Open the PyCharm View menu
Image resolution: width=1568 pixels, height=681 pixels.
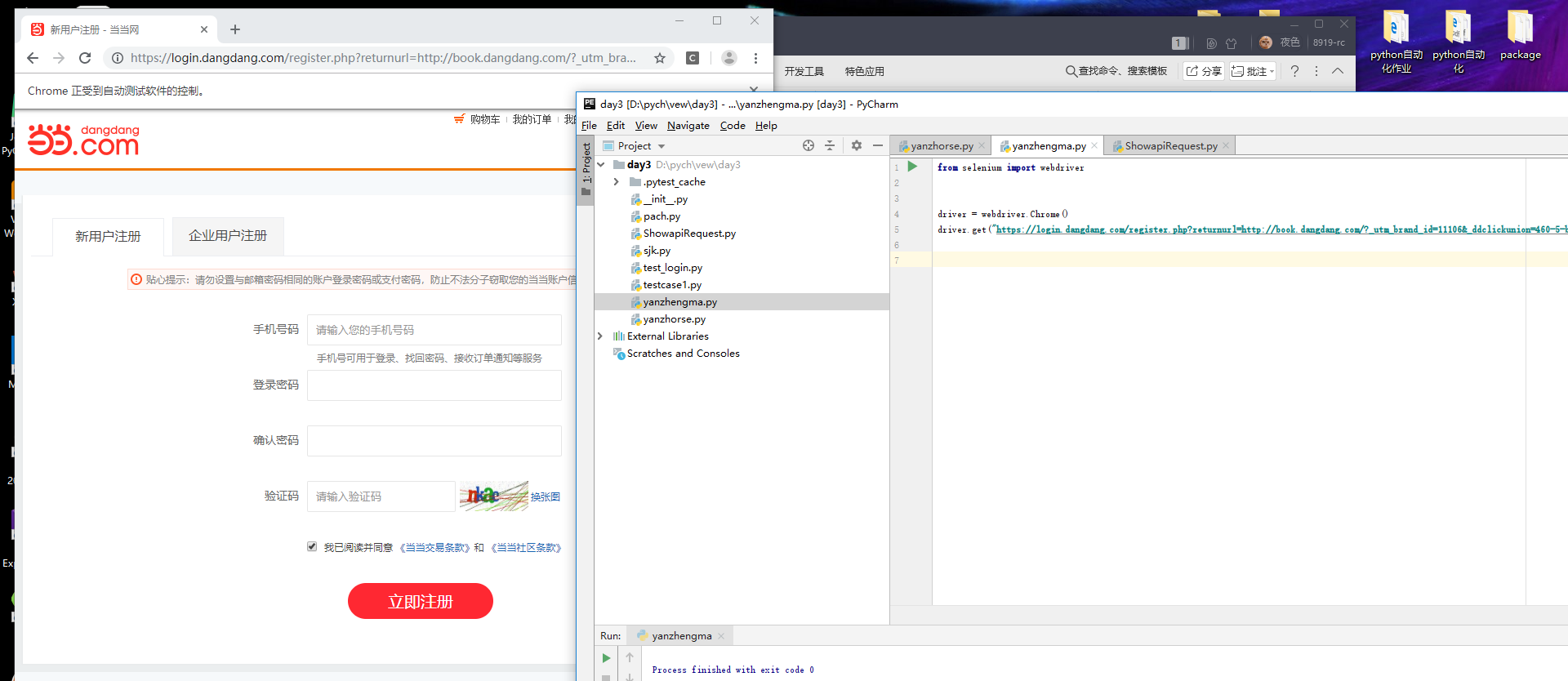[x=646, y=125]
